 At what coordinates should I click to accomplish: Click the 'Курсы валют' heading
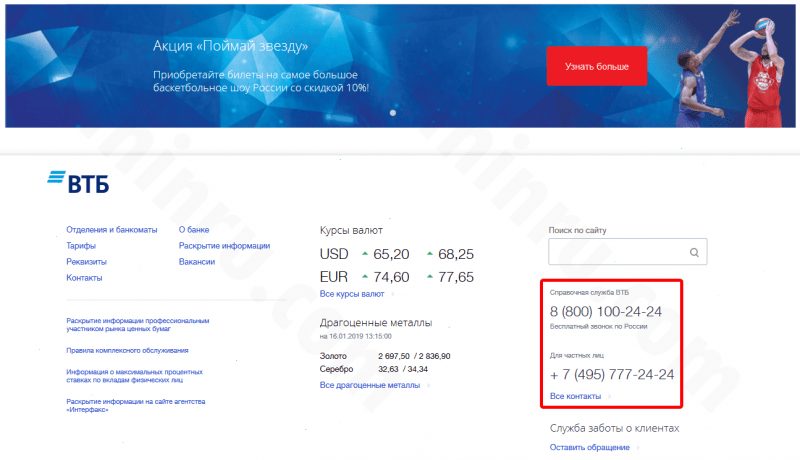point(351,231)
